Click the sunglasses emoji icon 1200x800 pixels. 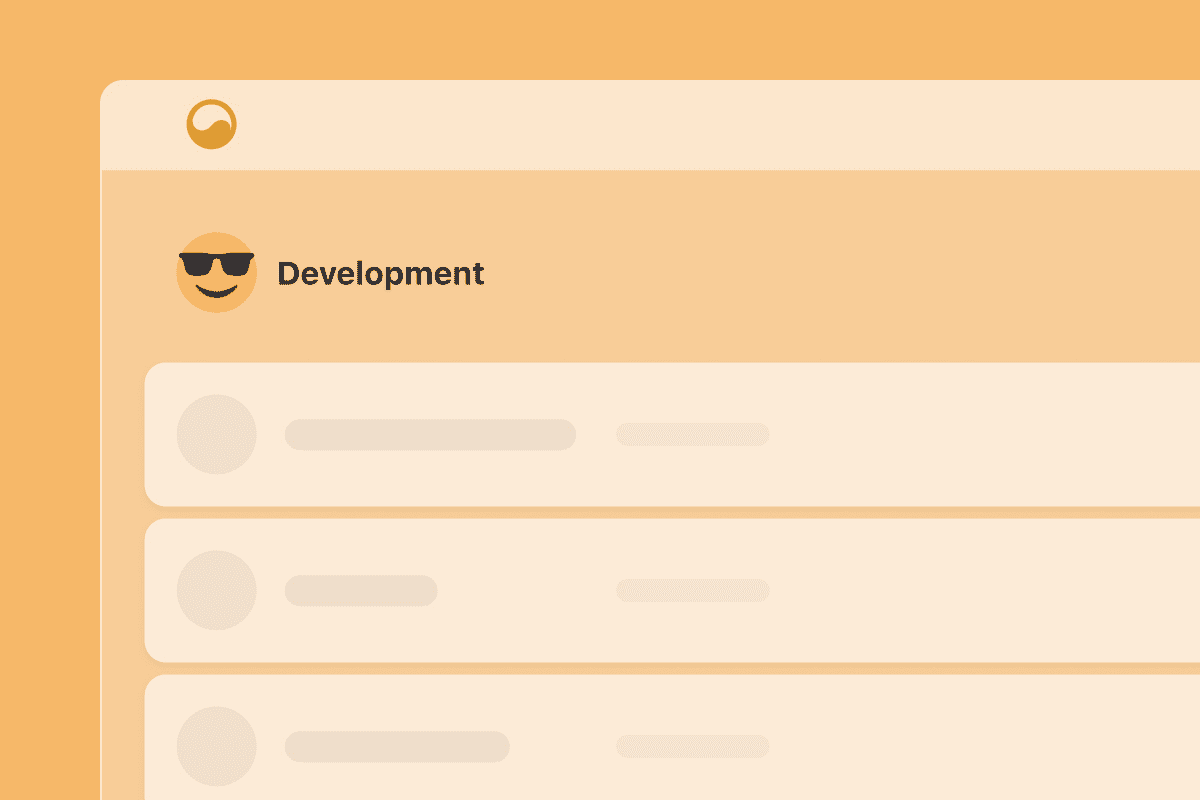pyautogui.click(x=216, y=272)
